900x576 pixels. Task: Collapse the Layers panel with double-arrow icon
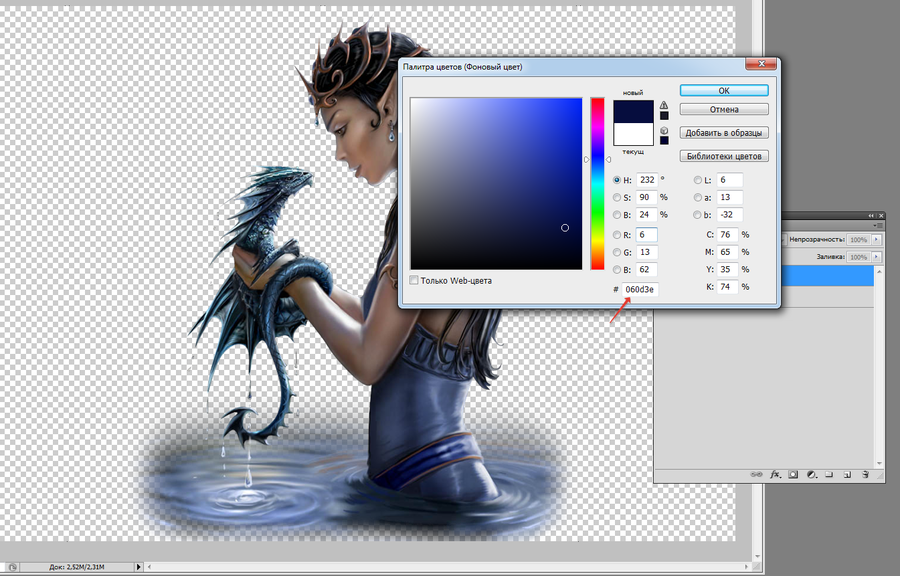[x=871, y=216]
